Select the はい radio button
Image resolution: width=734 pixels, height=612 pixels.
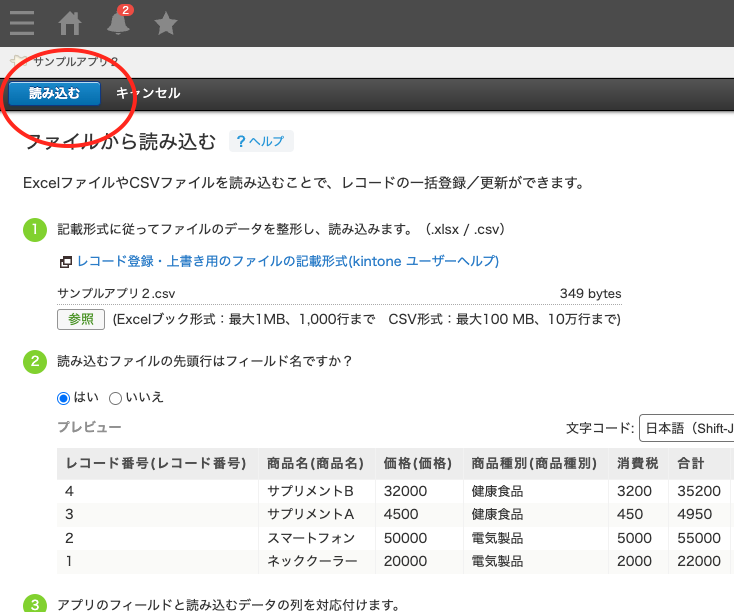pyautogui.click(x=64, y=398)
